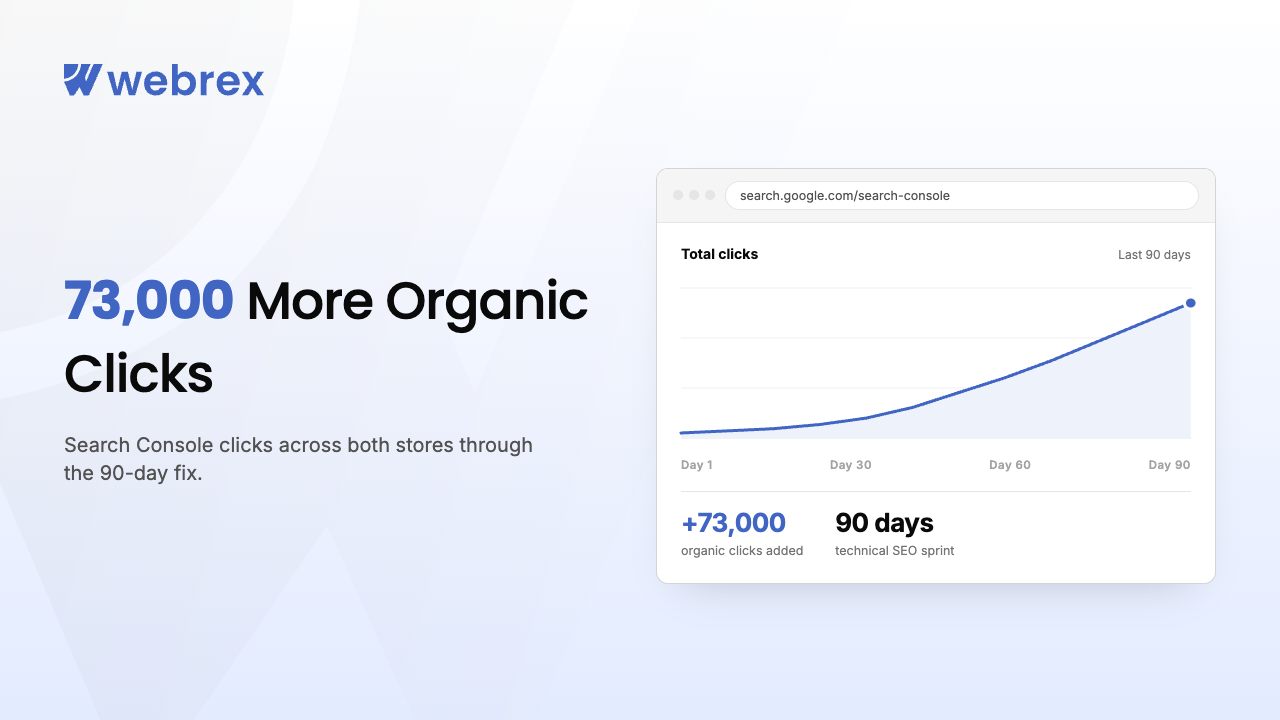Click the "90 days" statistic value
1280x720 pixels.
pyautogui.click(x=884, y=523)
